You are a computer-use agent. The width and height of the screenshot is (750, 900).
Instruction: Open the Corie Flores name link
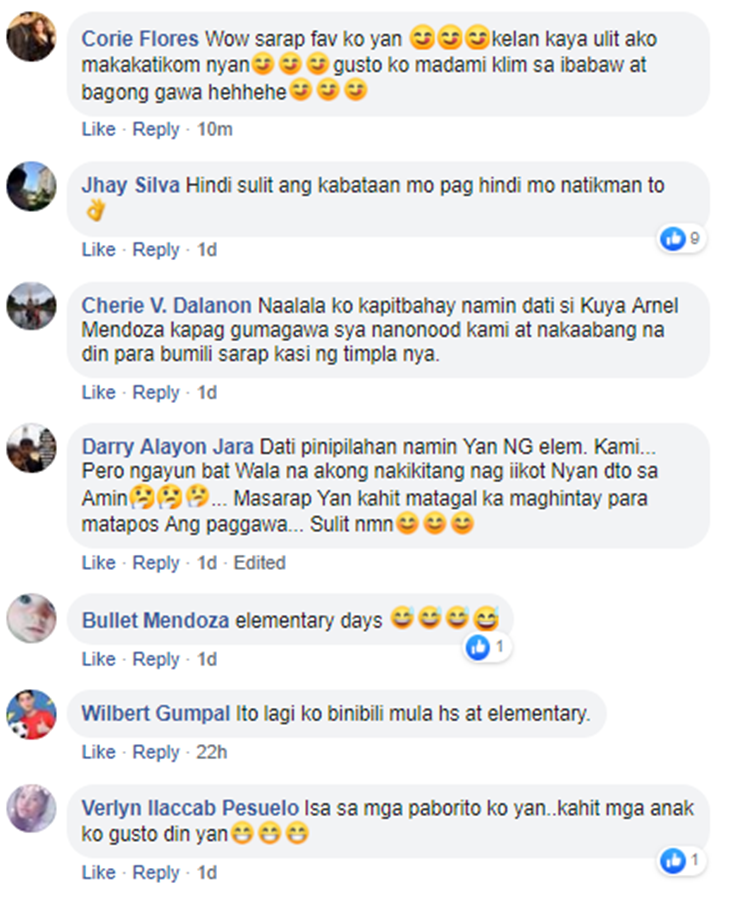click(140, 39)
